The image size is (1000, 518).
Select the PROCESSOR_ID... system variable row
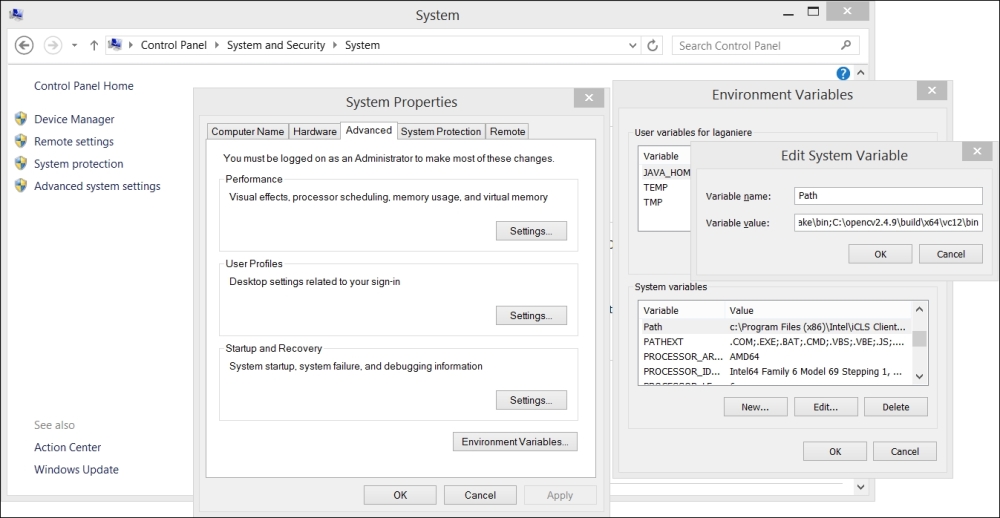776,371
